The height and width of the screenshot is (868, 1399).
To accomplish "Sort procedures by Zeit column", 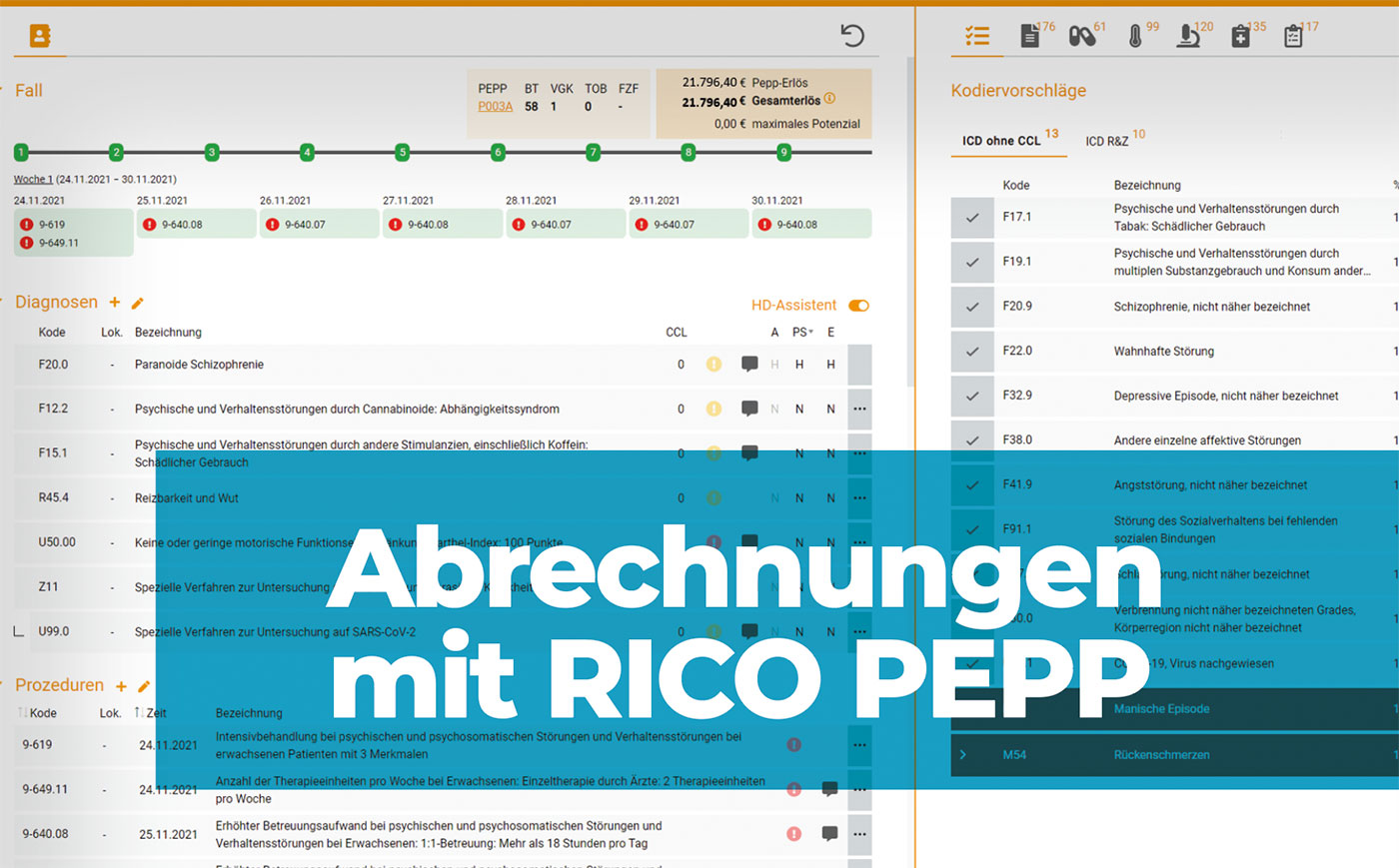I will tap(151, 713).
